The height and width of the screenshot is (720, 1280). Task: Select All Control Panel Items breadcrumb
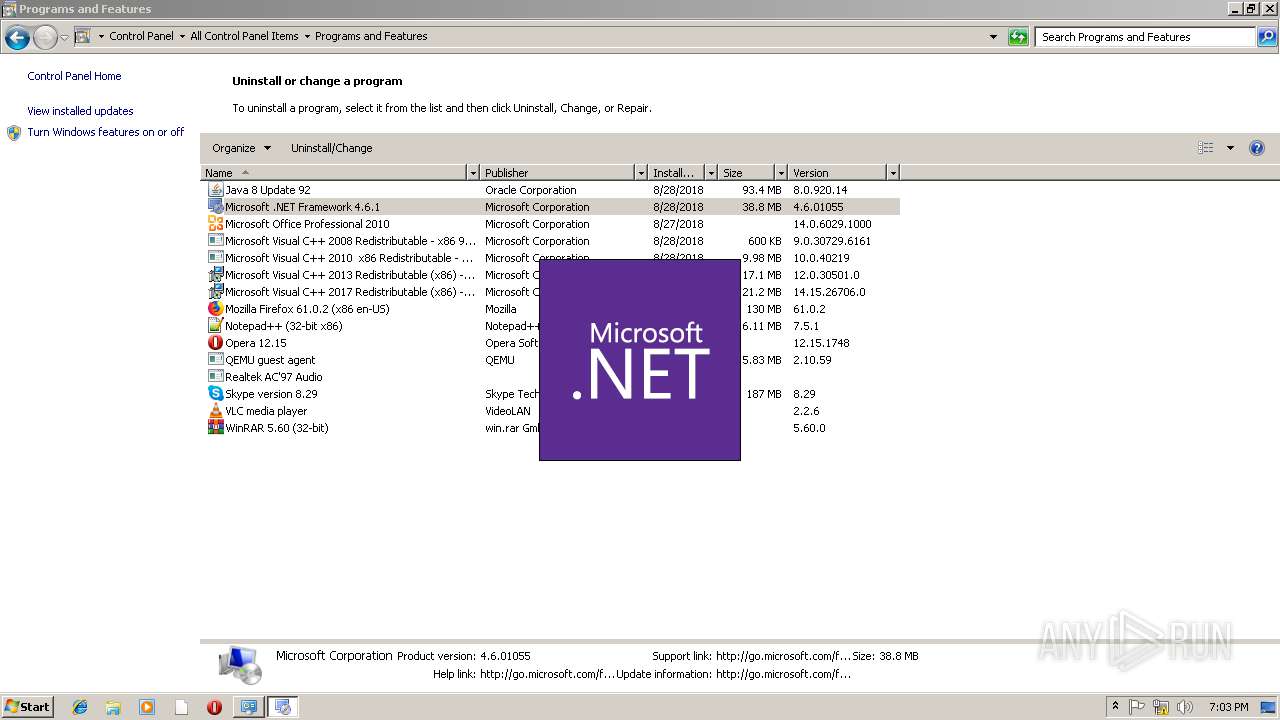pos(244,36)
